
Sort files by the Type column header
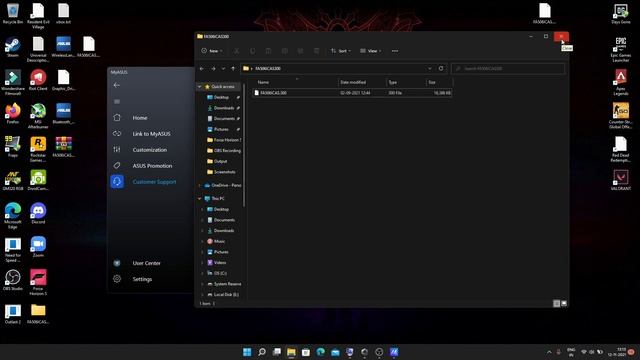(x=406, y=82)
